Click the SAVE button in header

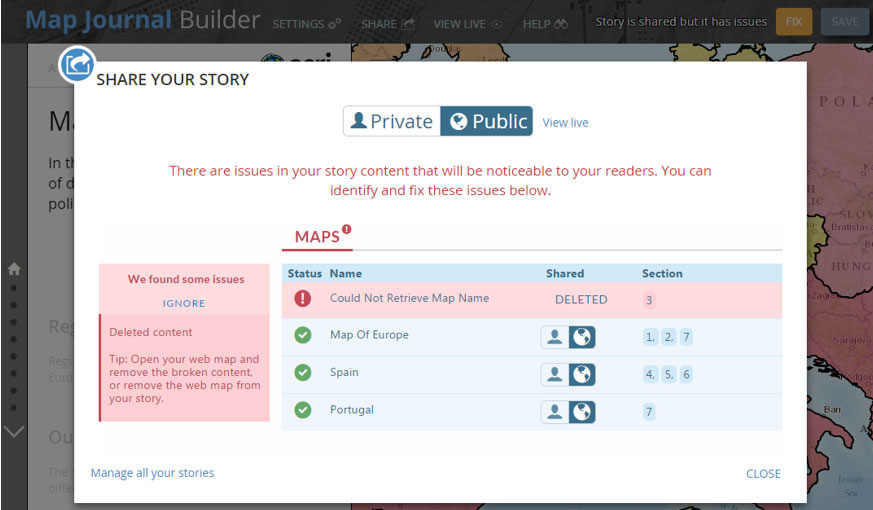click(x=845, y=22)
